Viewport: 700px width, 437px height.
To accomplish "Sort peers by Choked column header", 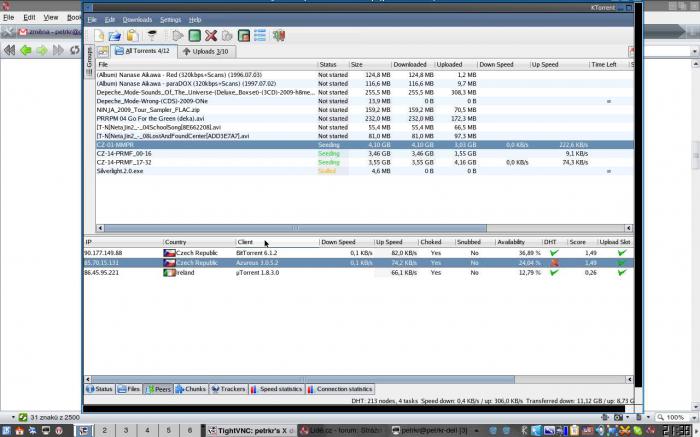I will click(436, 242).
